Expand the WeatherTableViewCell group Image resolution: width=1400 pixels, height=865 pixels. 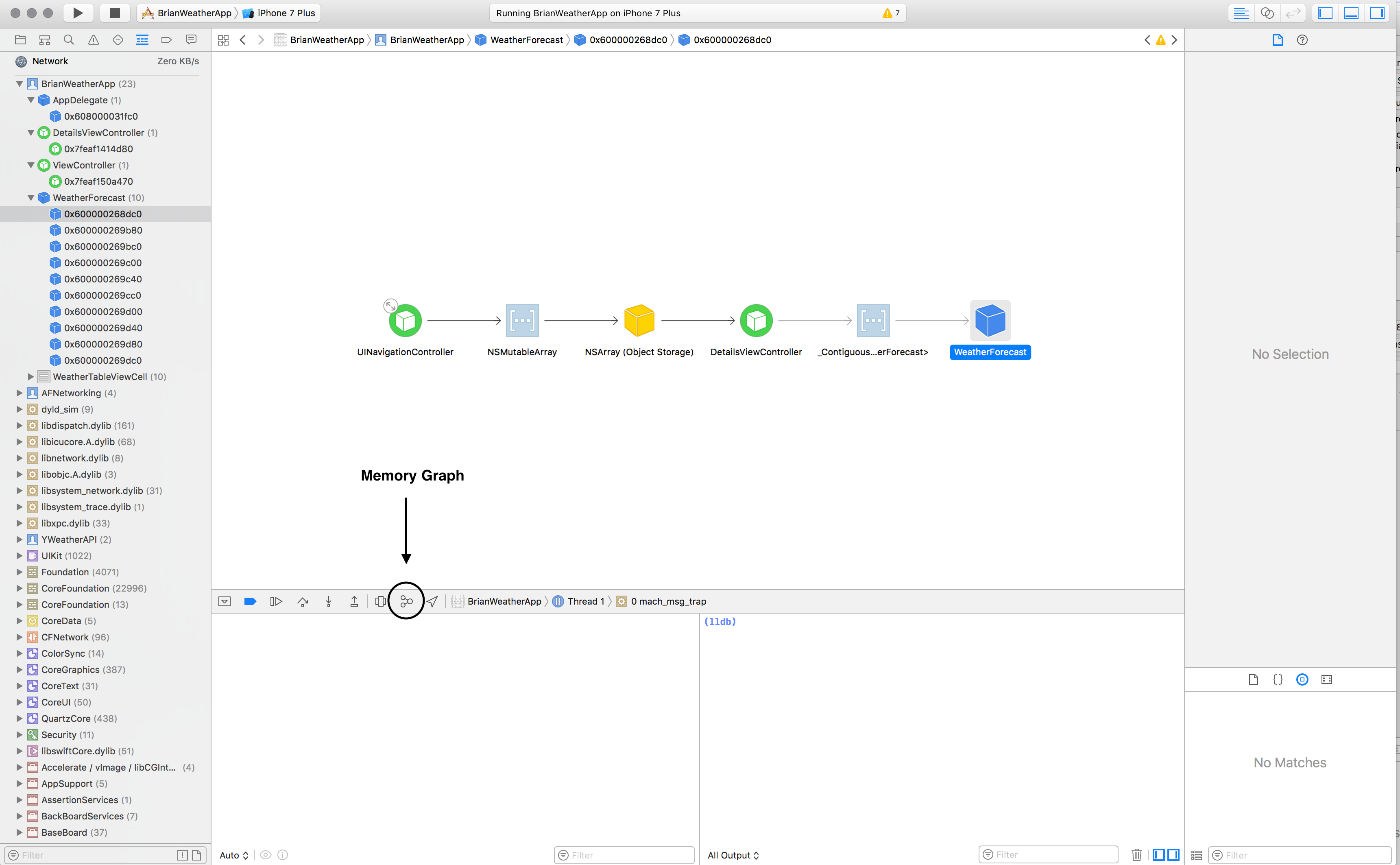[x=31, y=376]
